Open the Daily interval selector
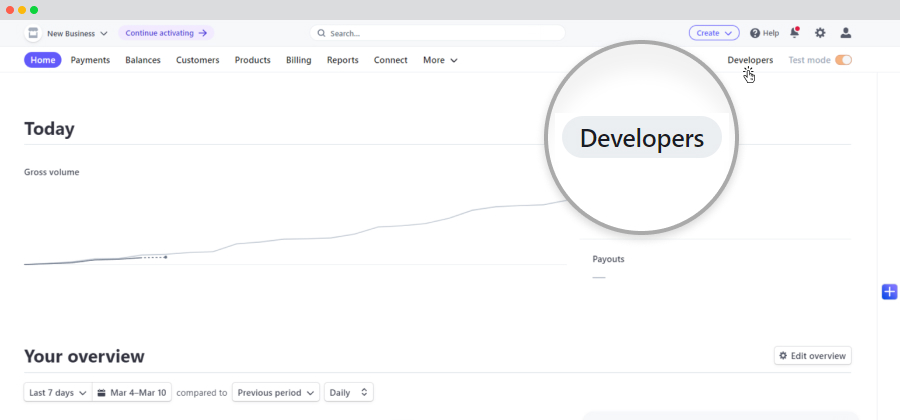Viewport: 900px width, 420px height. point(348,392)
